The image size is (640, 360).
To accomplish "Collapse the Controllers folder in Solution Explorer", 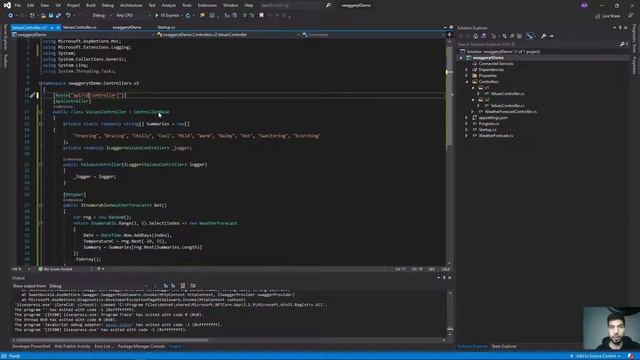I will tap(467, 82).
